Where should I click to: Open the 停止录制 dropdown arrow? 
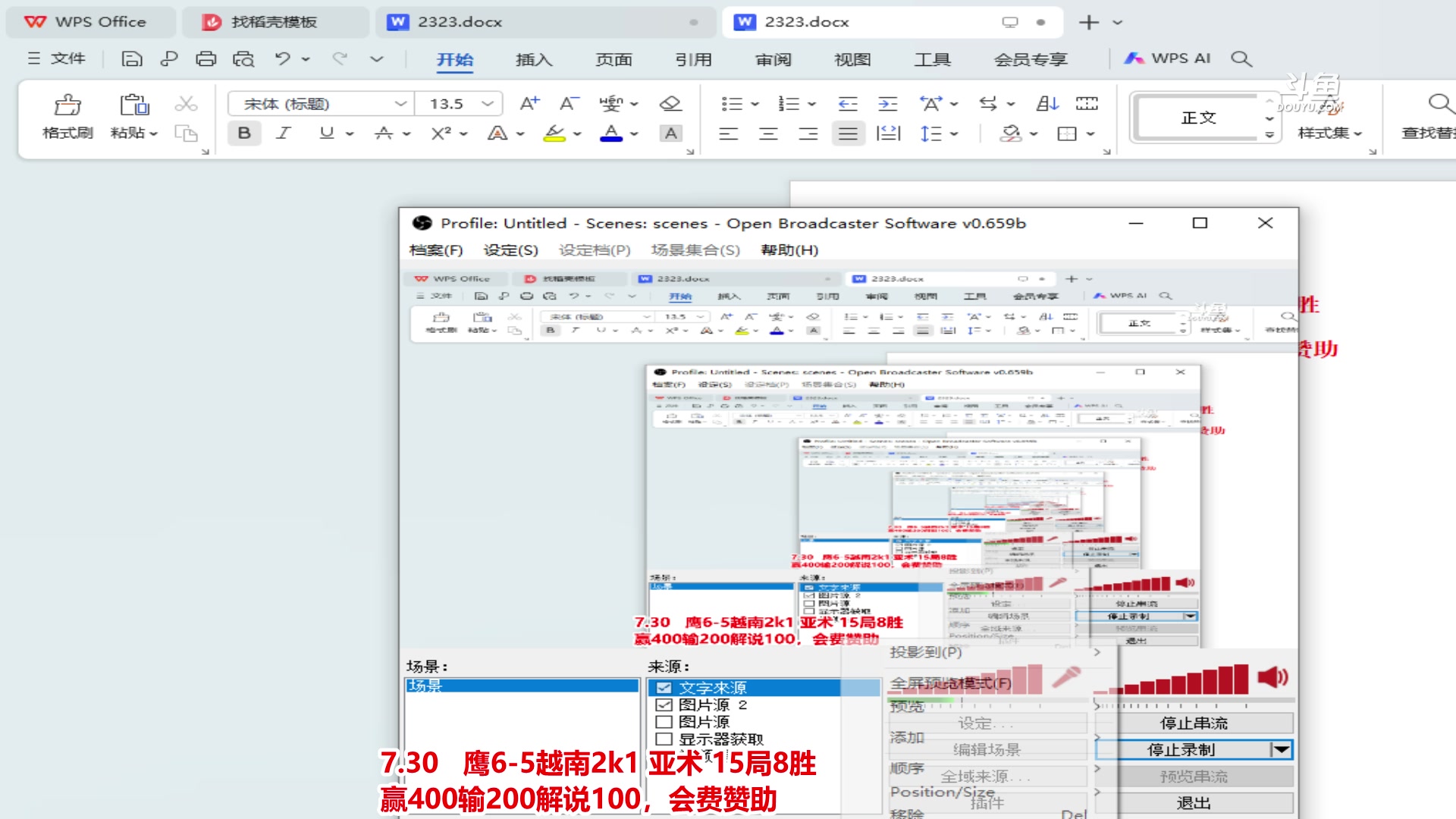[x=1282, y=749]
